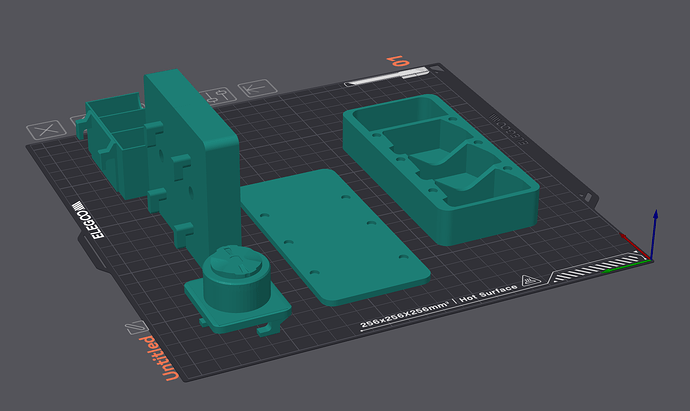Open plate settings sliders icon
The image size is (690, 411).
[x=212, y=97]
